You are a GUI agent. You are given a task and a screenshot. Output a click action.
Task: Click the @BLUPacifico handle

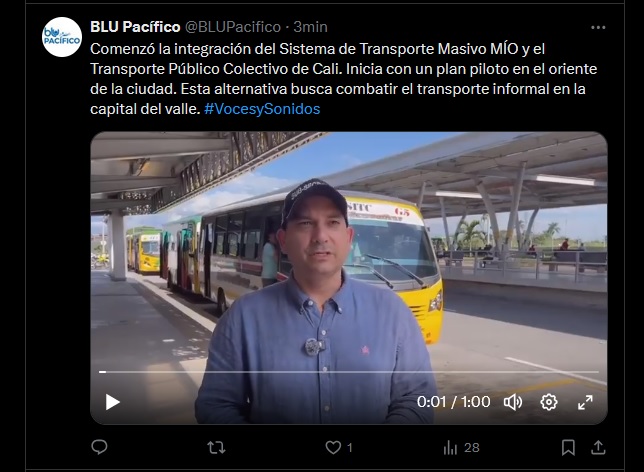[233, 27]
